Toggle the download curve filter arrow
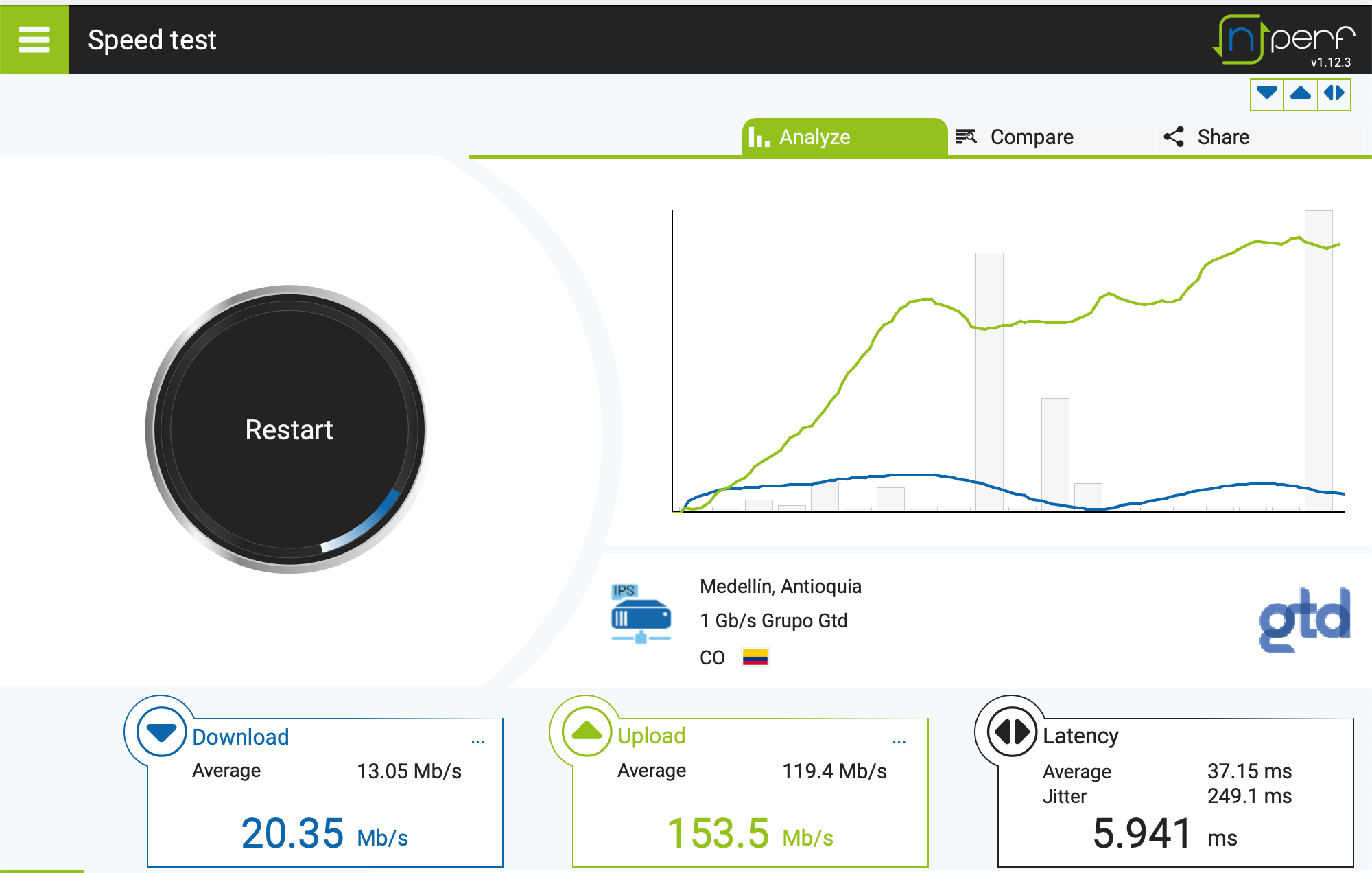The height and width of the screenshot is (873, 1372). [x=1267, y=93]
